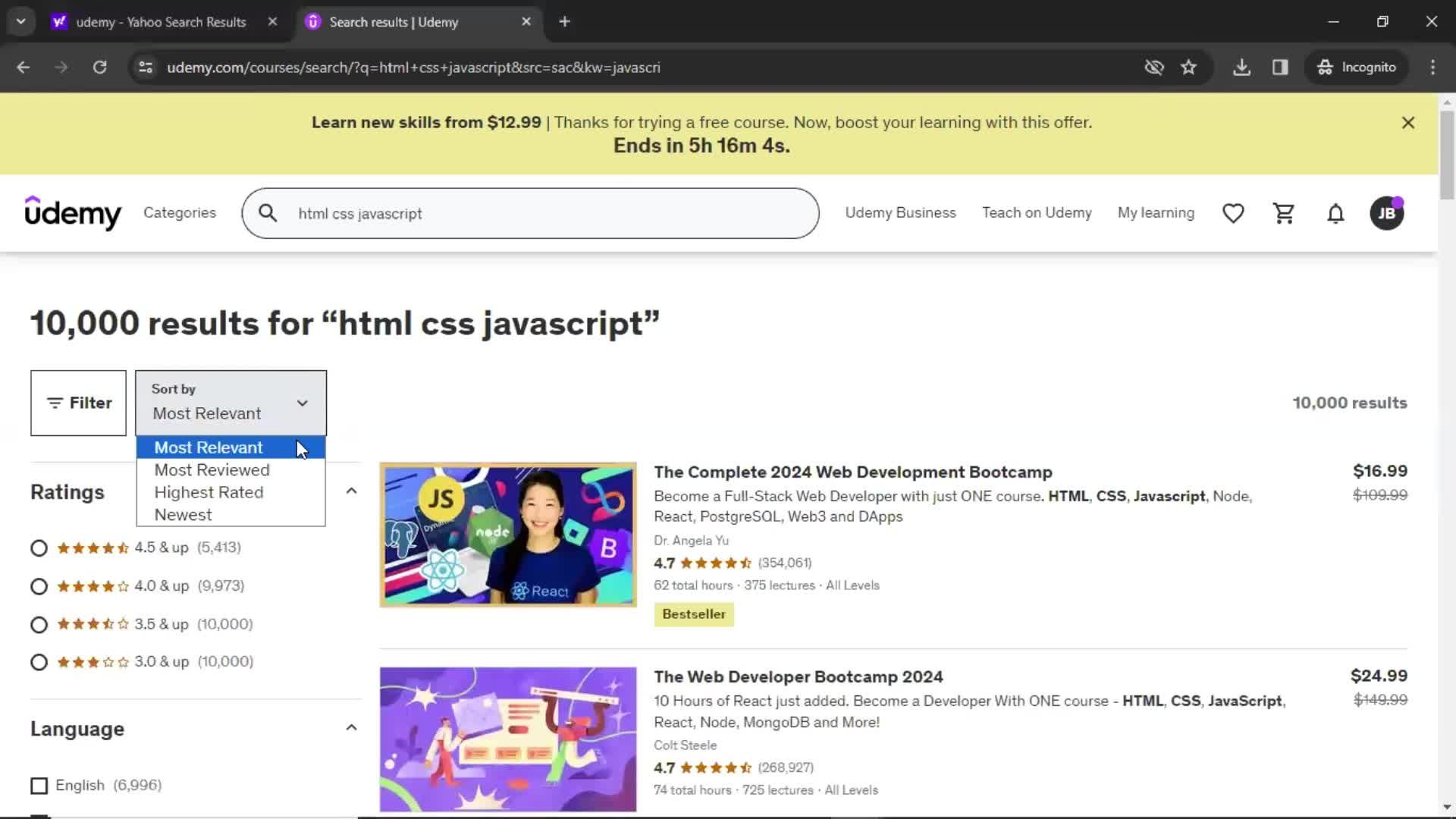Click the Incognito indicator
This screenshot has width=1456, height=819.
pyautogui.click(x=1356, y=67)
